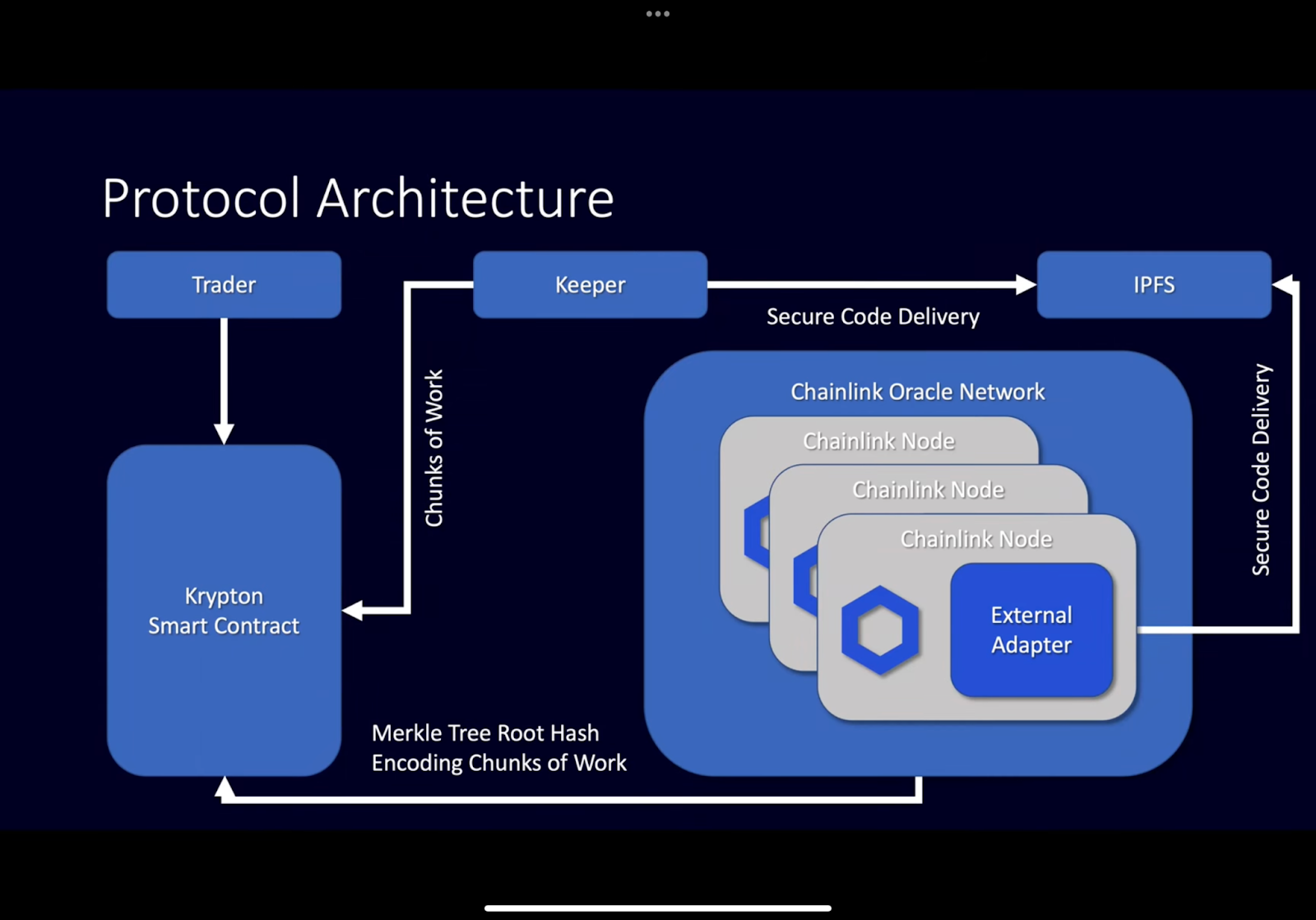The height and width of the screenshot is (920, 1316).
Task: Click the Chainlink hexagon logo in the front node
Action: pos(880,630)
